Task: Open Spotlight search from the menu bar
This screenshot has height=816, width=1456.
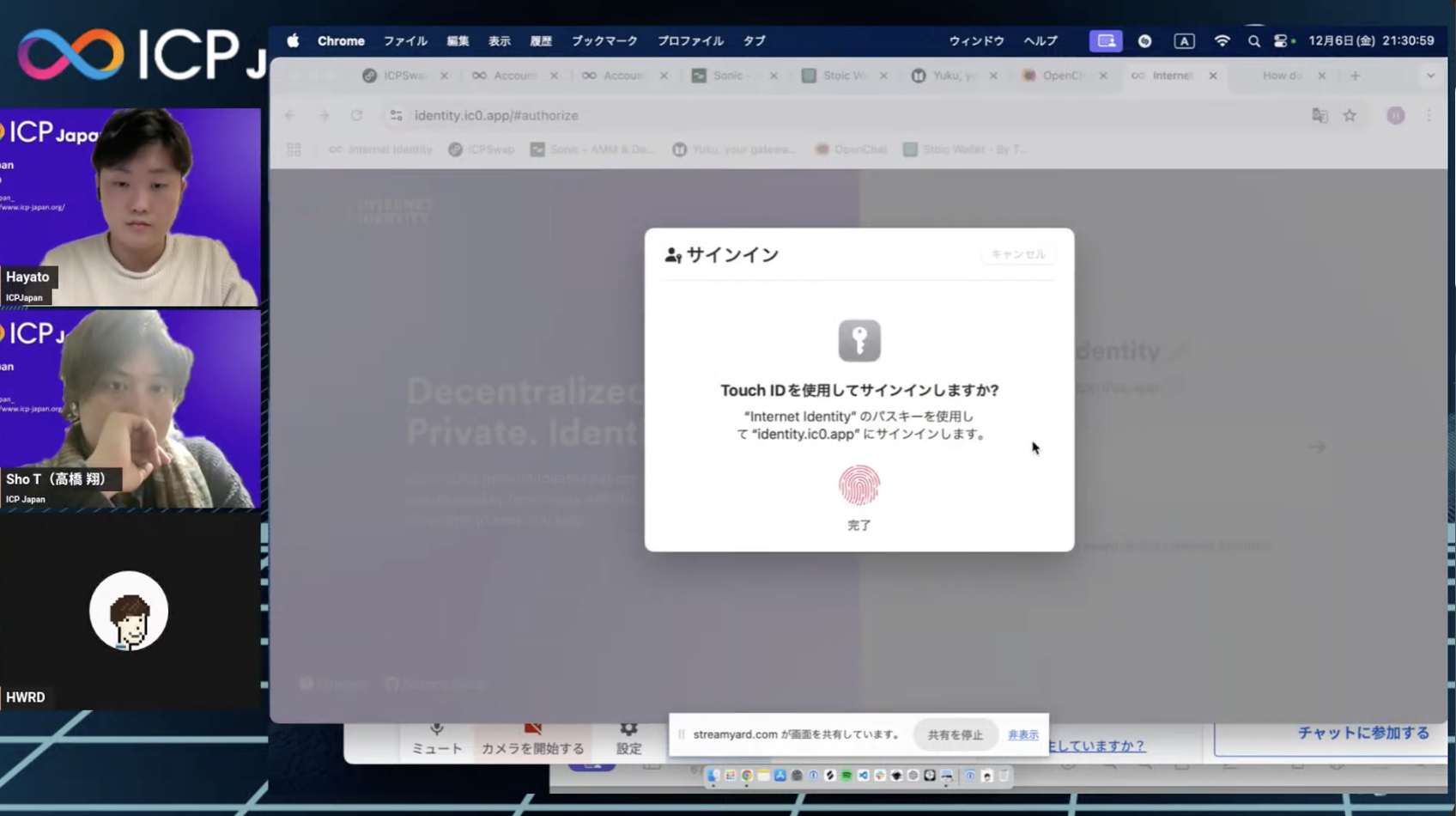Action: point(1254,40)
